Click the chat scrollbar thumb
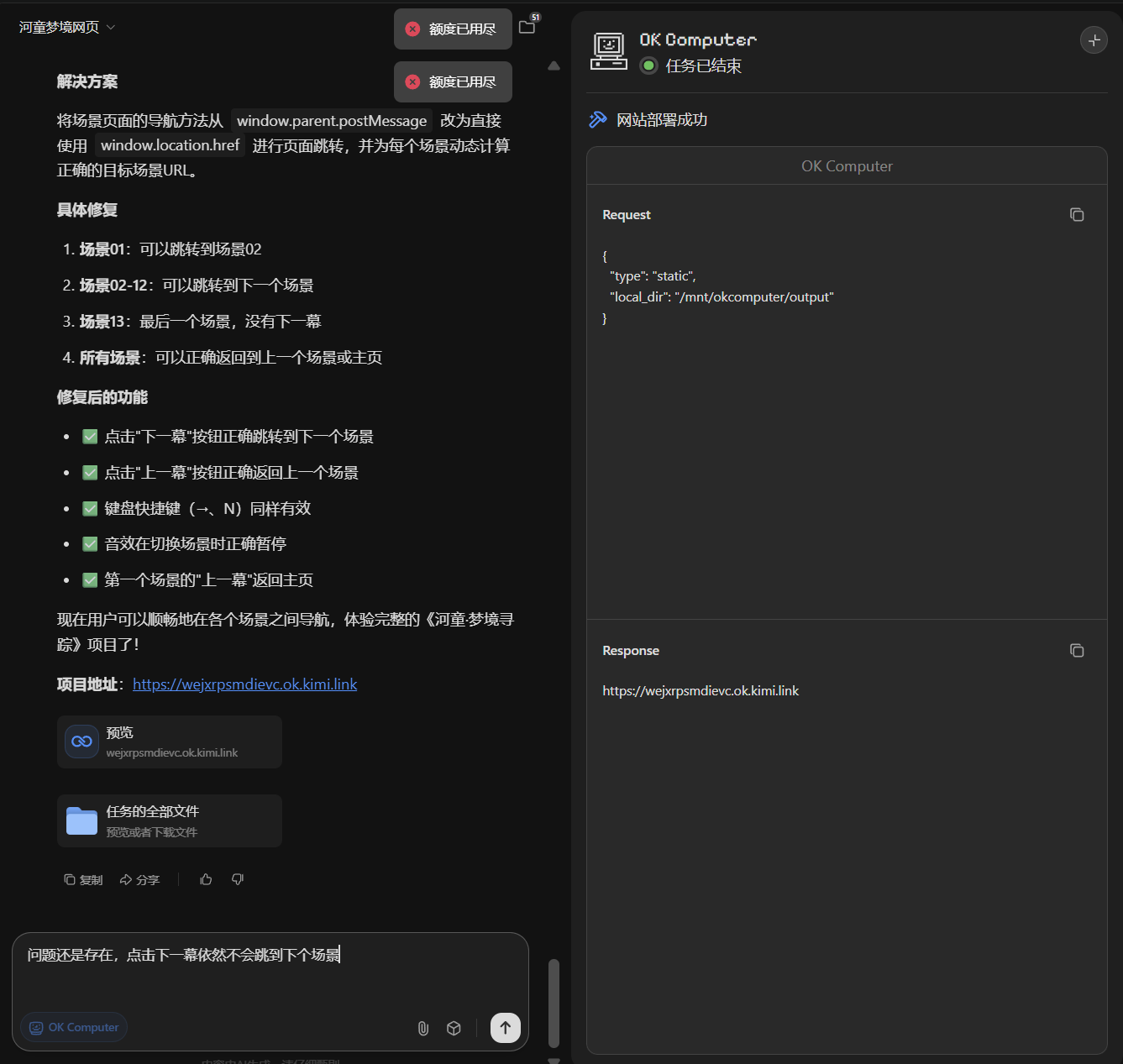The image size is (1123, 1064). tap(554, 1003)
